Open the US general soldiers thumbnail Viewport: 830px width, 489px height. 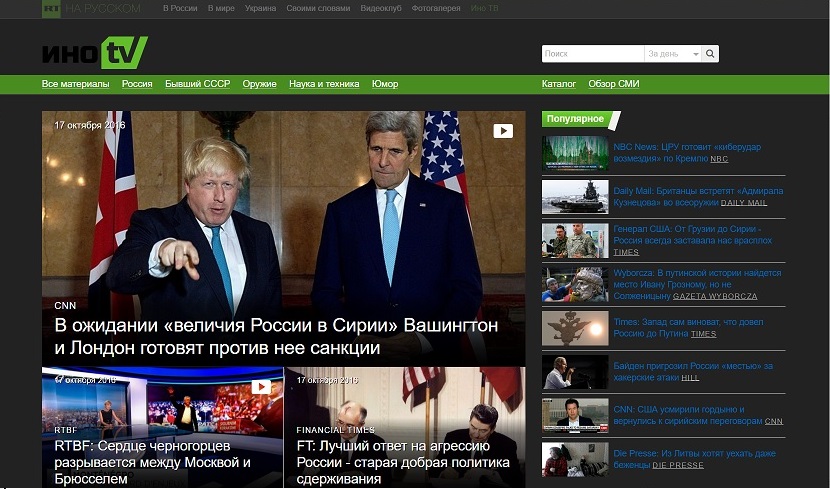coord(575,241)
